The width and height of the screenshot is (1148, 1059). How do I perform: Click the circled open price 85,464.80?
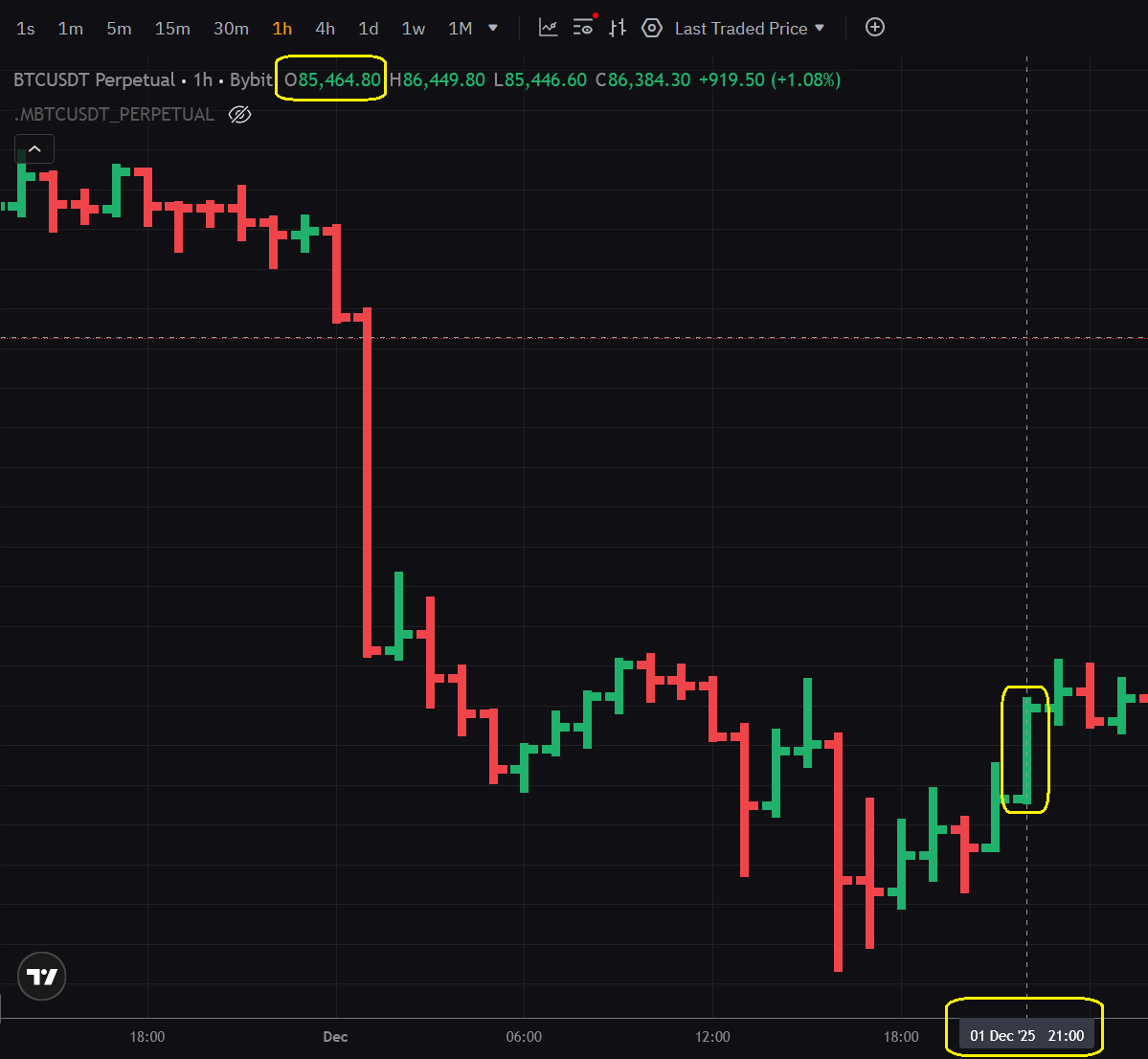(x=330, y=79)
